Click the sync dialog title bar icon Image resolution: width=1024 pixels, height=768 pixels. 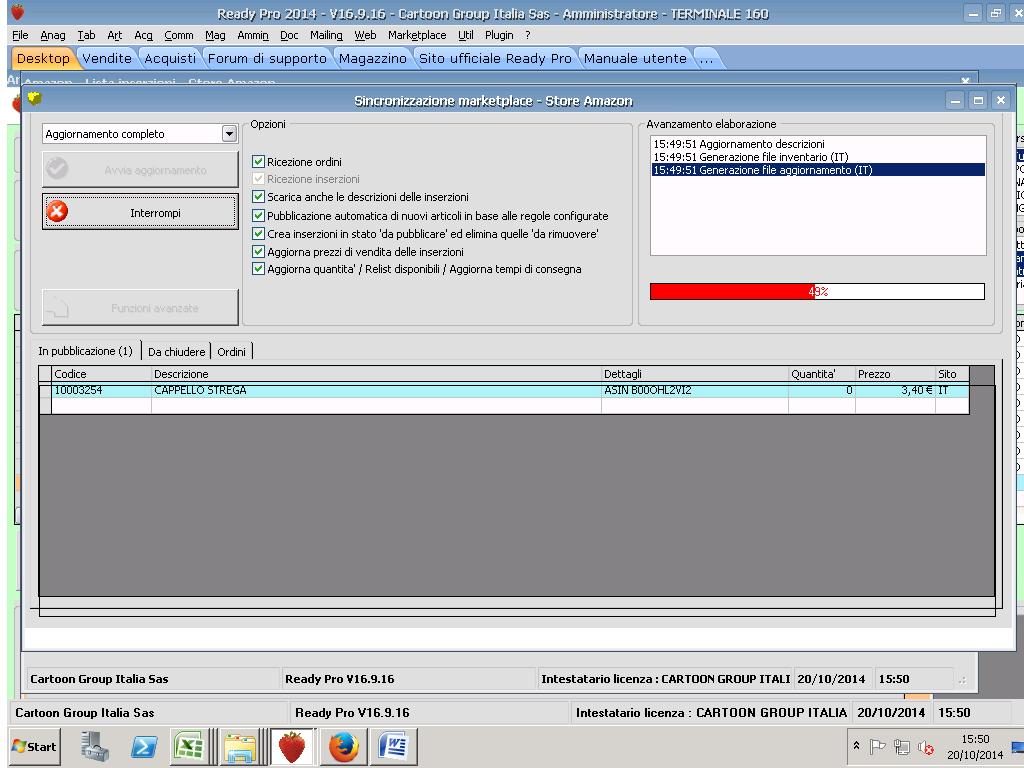[35, 99]
